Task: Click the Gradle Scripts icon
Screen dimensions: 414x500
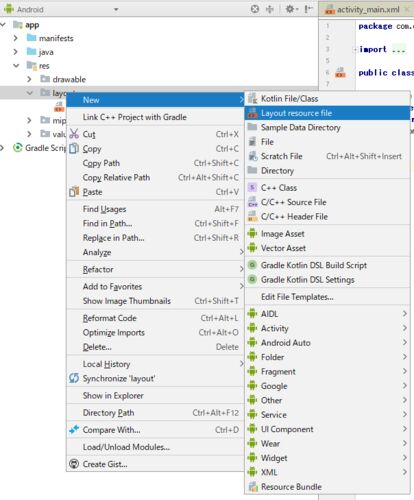Action: click(x=18, y=147)
